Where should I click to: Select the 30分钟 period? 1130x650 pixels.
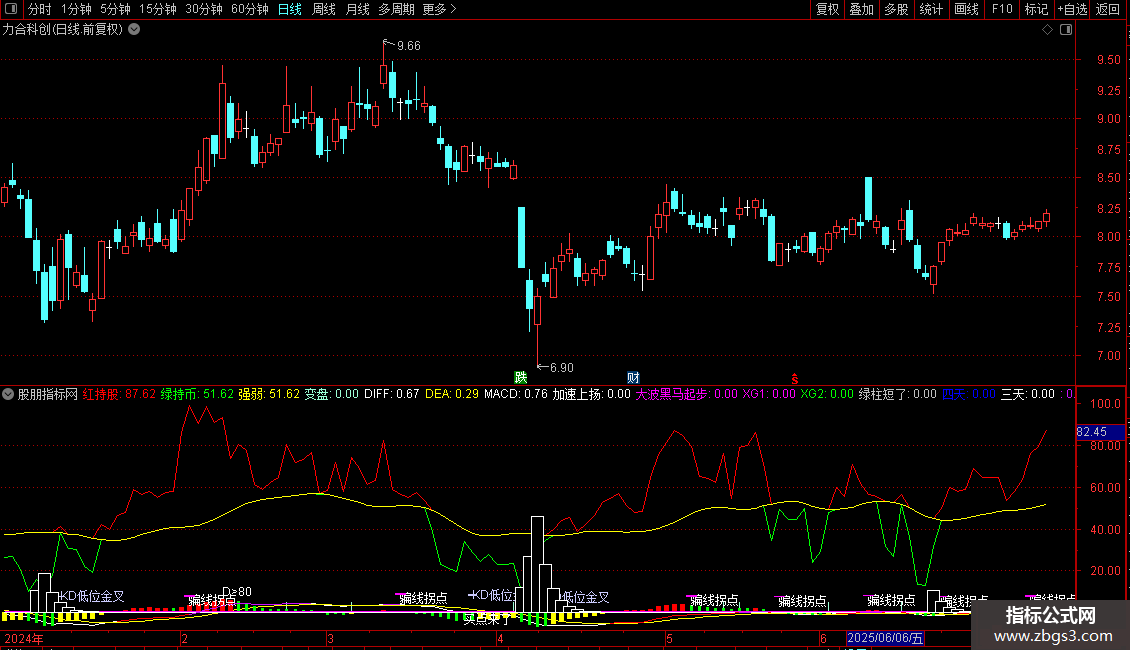point(203,9)
